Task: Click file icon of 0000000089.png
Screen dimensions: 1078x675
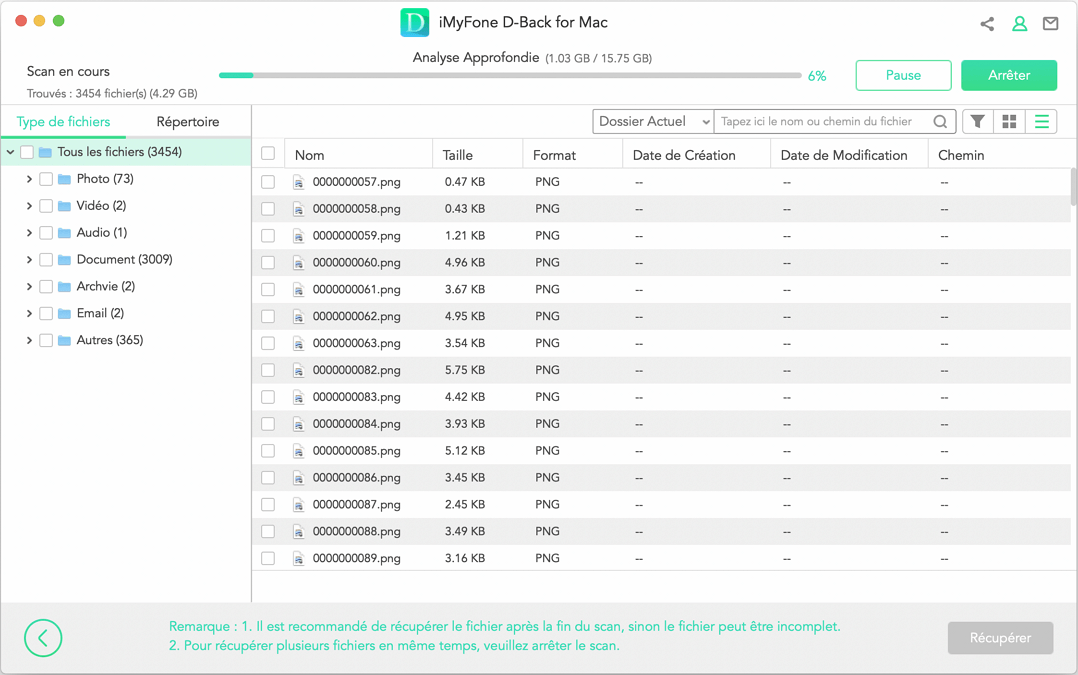Action: (298, 558)
